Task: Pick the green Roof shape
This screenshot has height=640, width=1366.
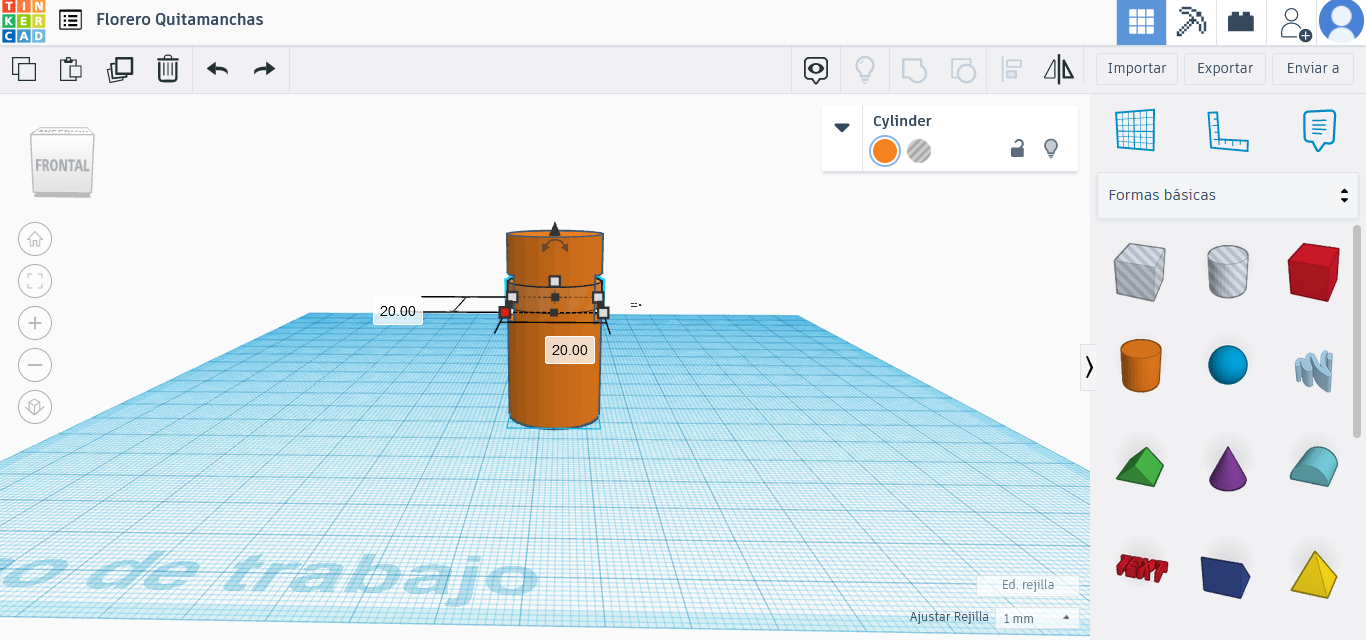Action: (x=1140, y=466)
